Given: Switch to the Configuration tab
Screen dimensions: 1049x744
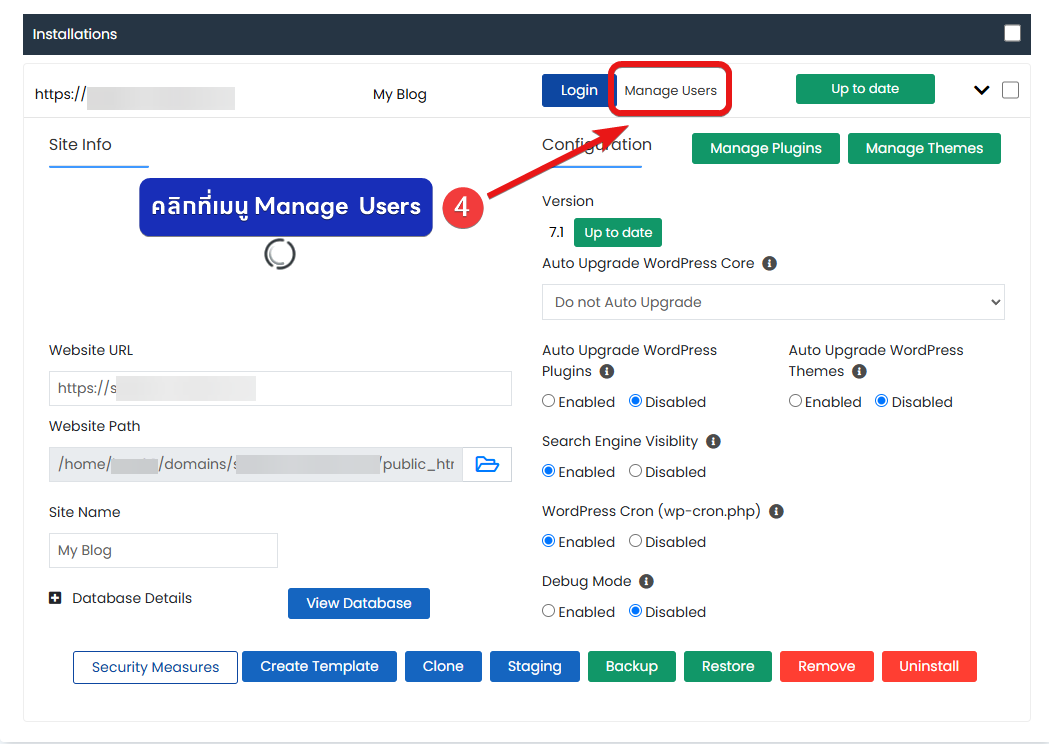Looking at the screenshot, I should point(597,145).
